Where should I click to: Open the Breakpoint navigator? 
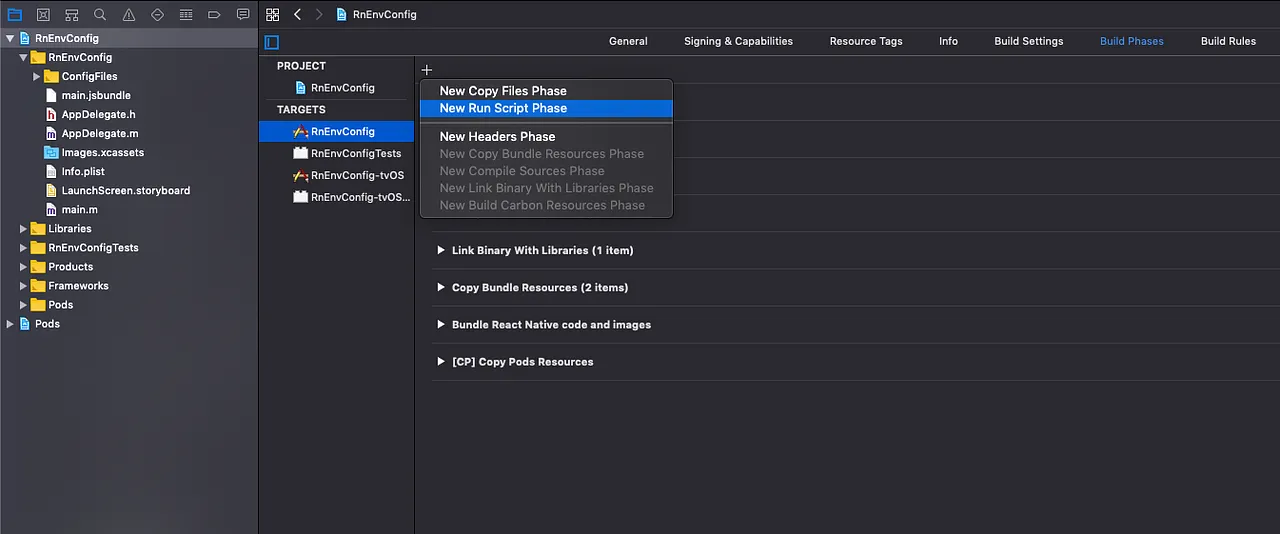click(214, 15)
